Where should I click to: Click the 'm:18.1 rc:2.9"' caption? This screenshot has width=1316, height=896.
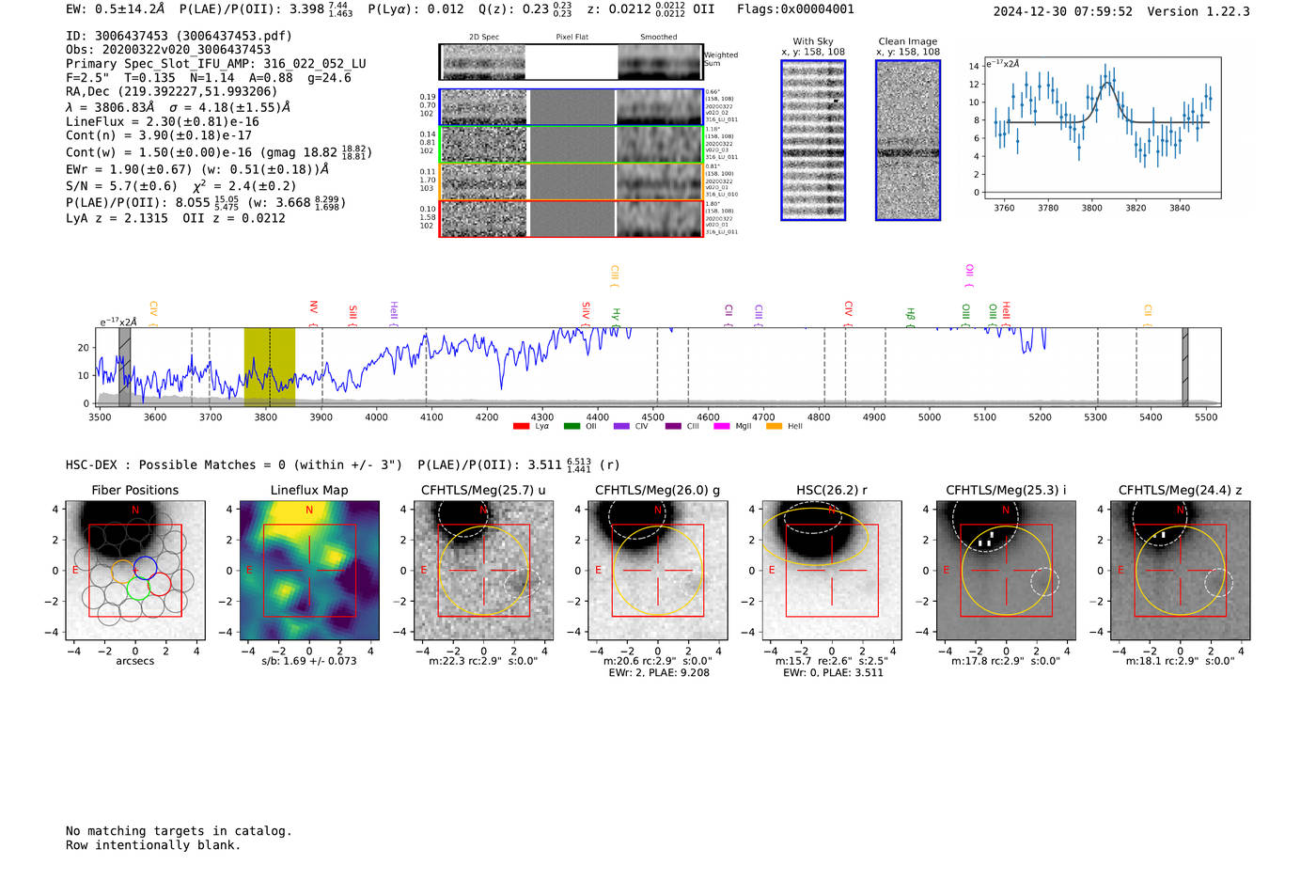(x=1181, y=661)
